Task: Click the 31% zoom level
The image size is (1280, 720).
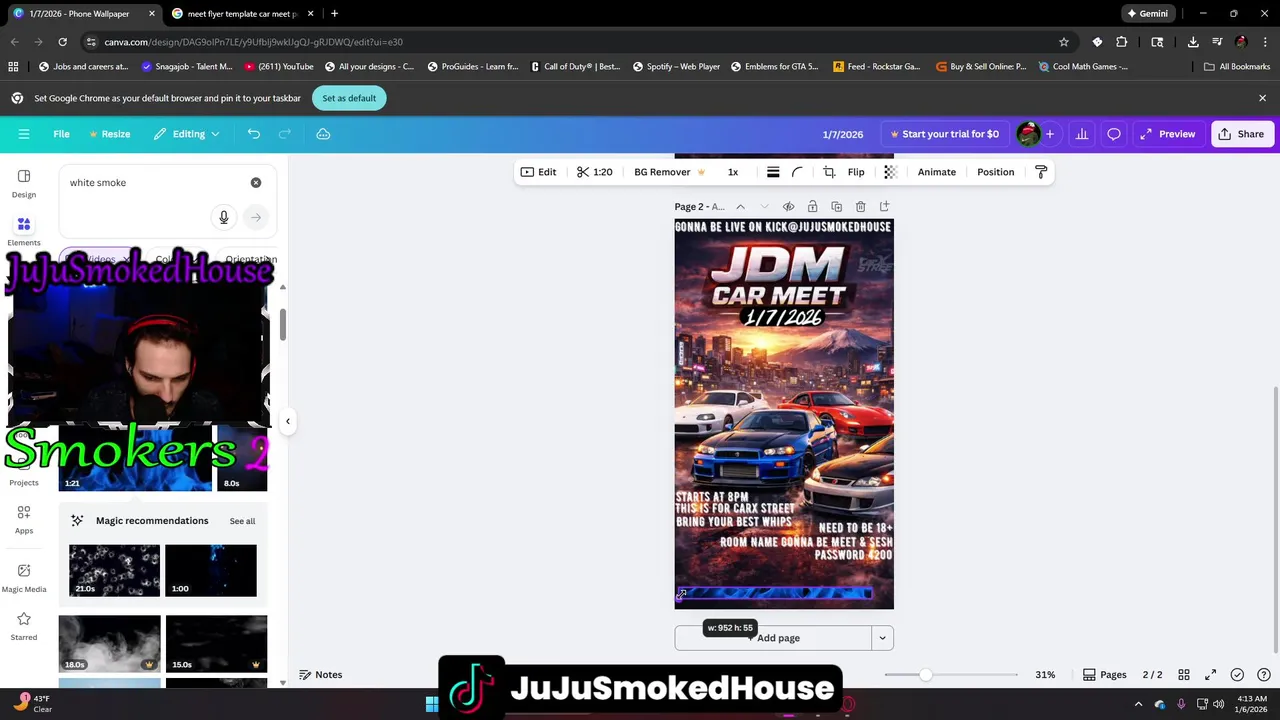Action: point(1045,675)
